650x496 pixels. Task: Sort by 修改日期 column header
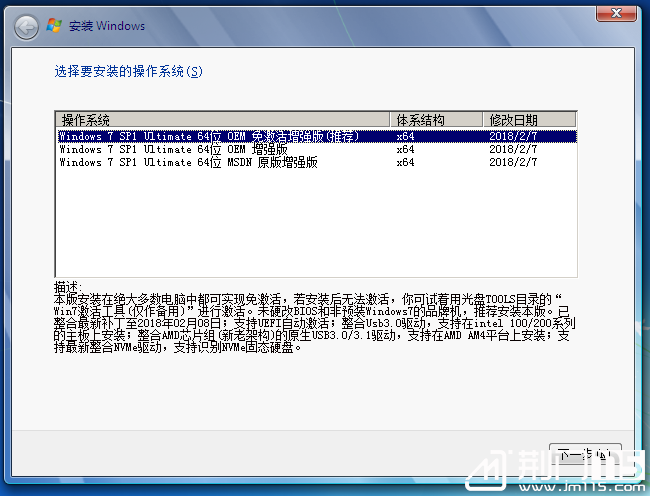tap(530, 120)
